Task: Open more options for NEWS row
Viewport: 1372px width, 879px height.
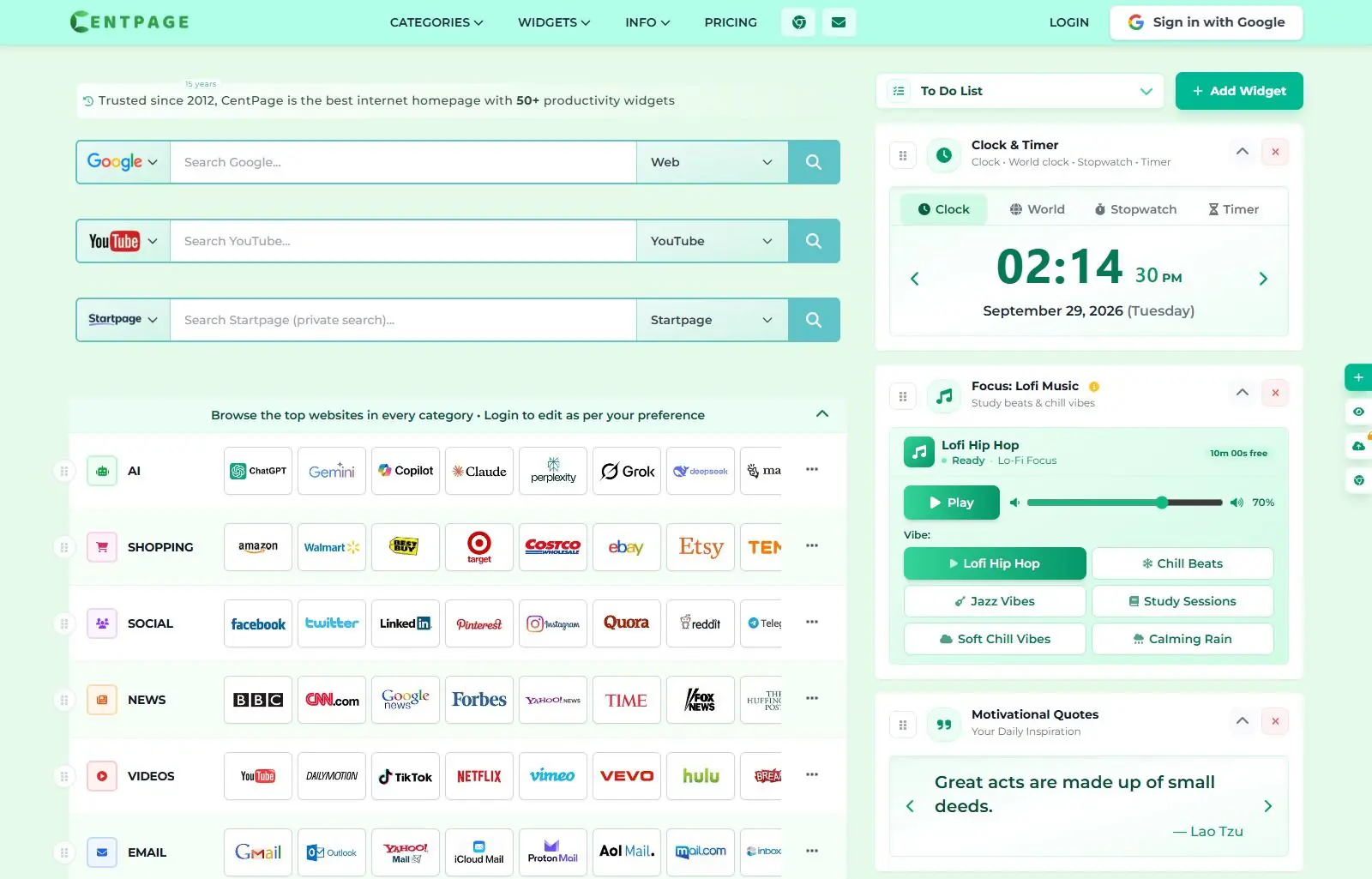Action: tap(812, 698)
